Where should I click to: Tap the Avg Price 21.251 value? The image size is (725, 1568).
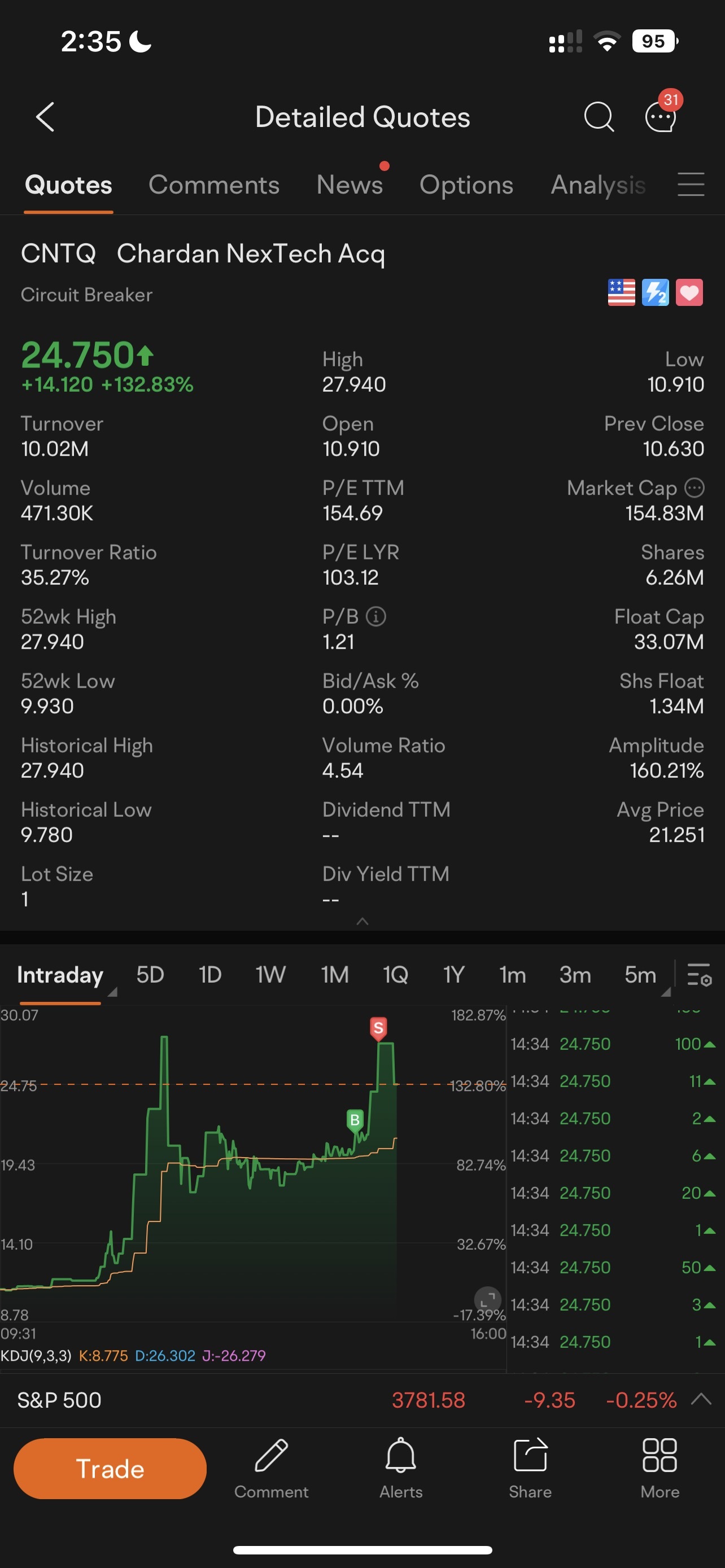(x=676, y=835)
